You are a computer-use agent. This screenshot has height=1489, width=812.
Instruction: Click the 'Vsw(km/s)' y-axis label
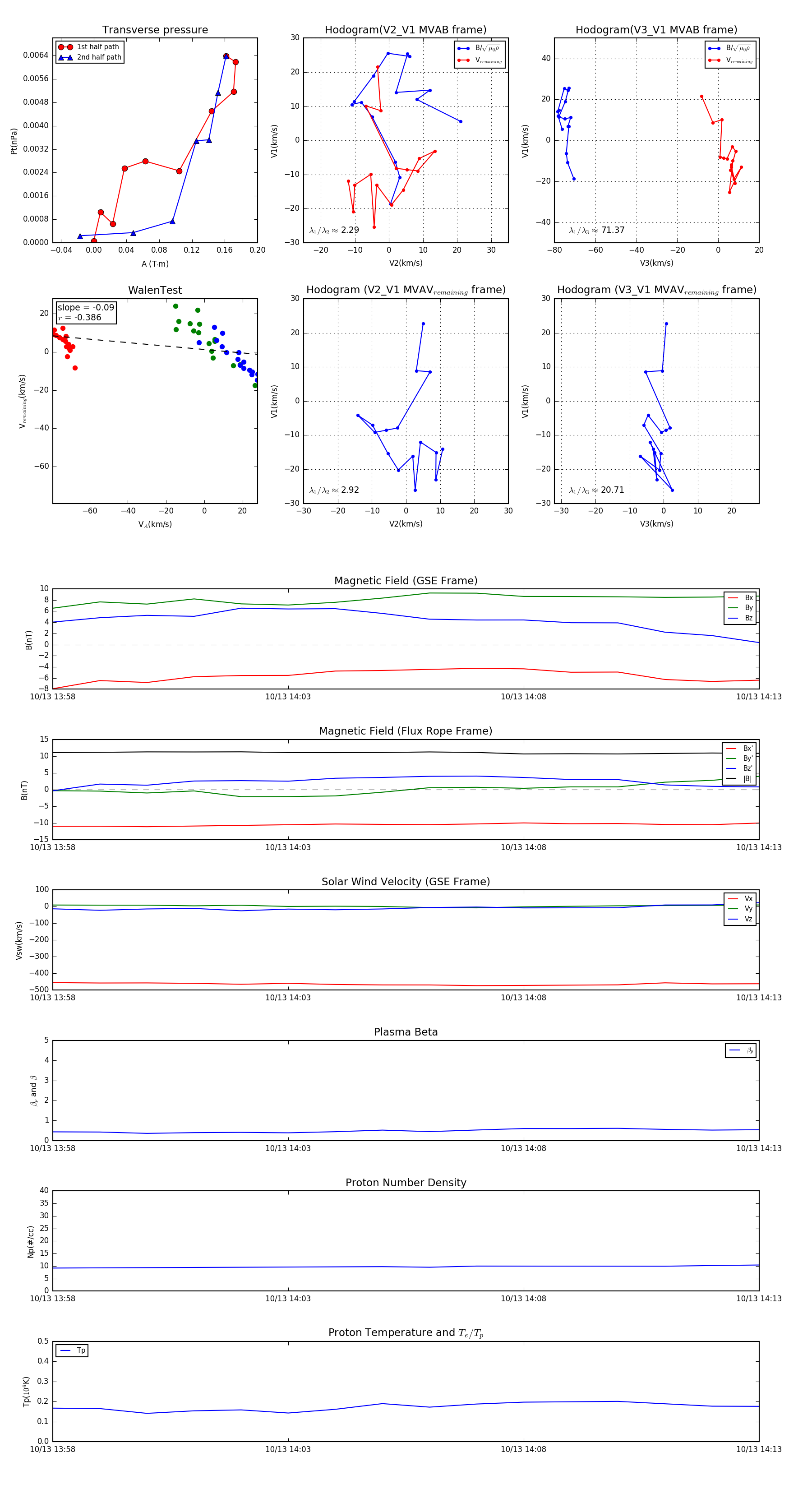click(19, 940)
